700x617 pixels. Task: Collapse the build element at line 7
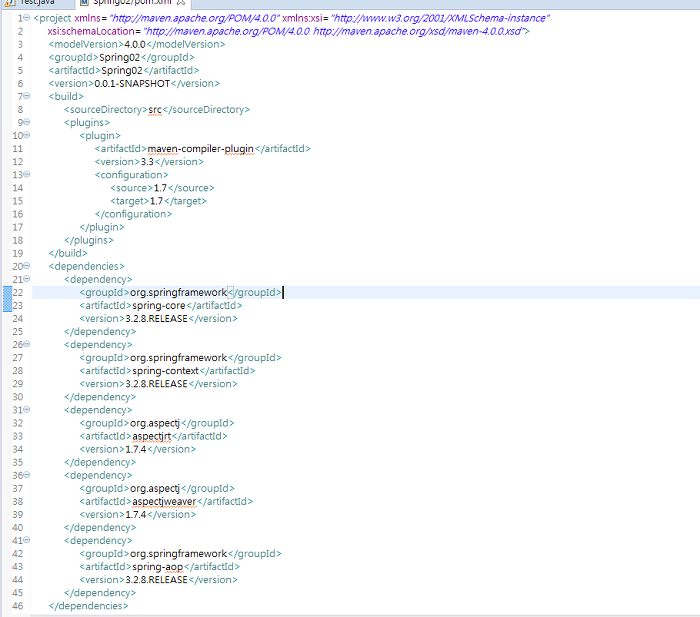(26, 96)
